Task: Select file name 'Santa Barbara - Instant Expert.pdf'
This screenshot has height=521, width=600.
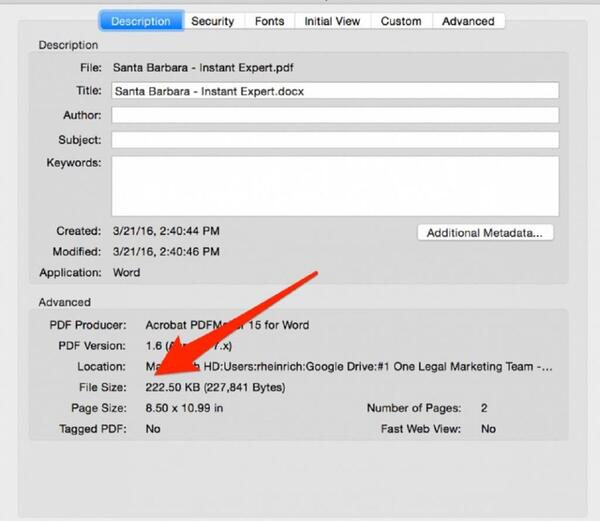Action: coord(203,68)
